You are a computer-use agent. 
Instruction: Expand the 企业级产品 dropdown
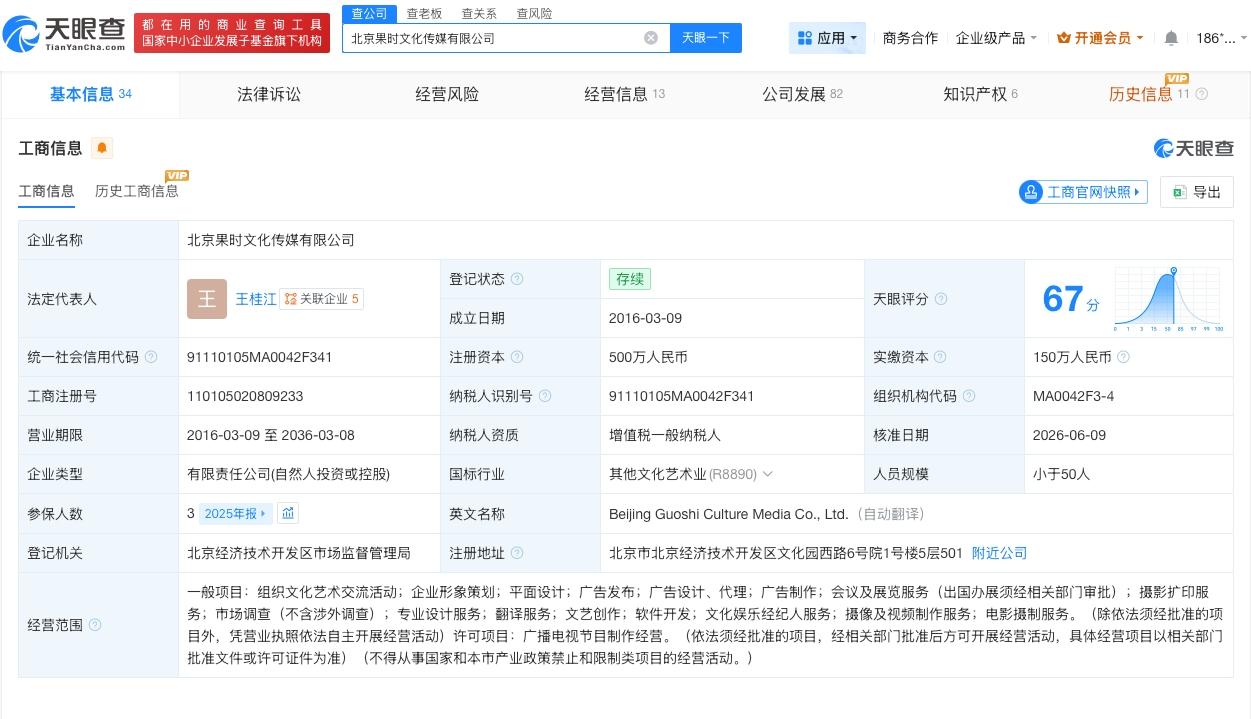point(996,38)
